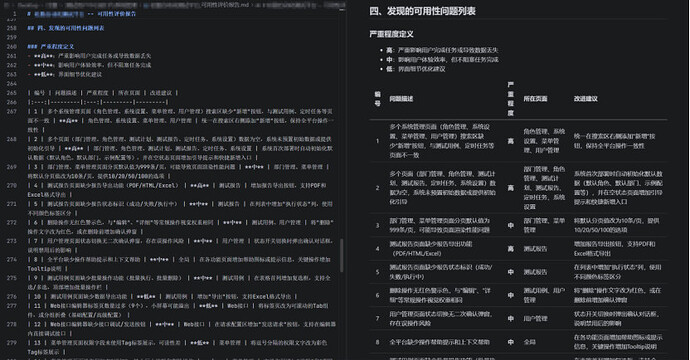690x360 pixels.
Task: Click preview bullet '中: 影响用户体验效率'
Action: tap(442, 59)
